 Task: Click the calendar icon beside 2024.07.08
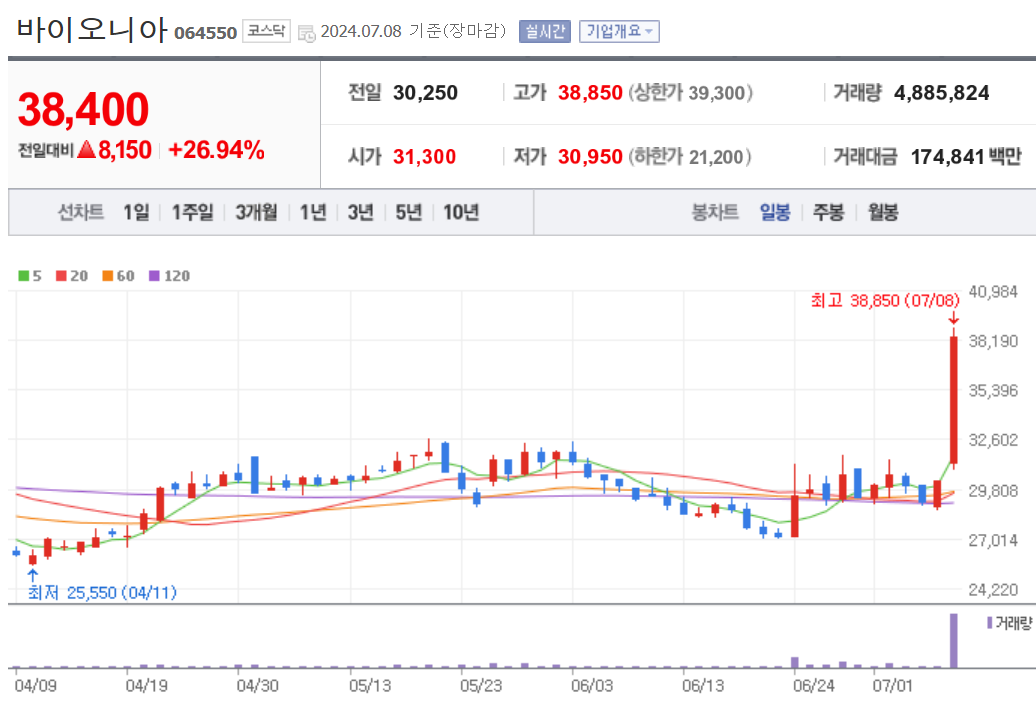[307, 33]
